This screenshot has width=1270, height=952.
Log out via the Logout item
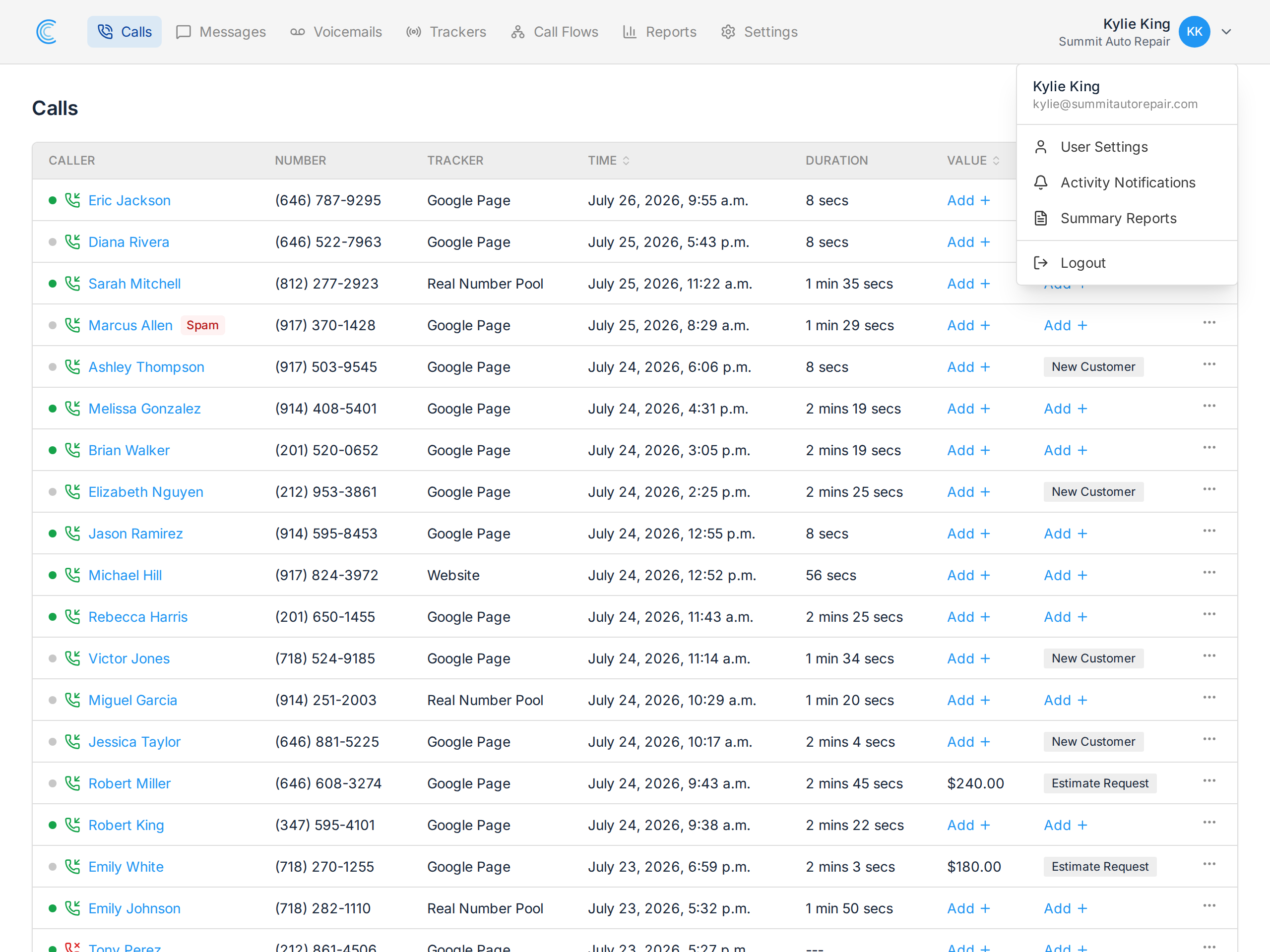click(1127, 263)
